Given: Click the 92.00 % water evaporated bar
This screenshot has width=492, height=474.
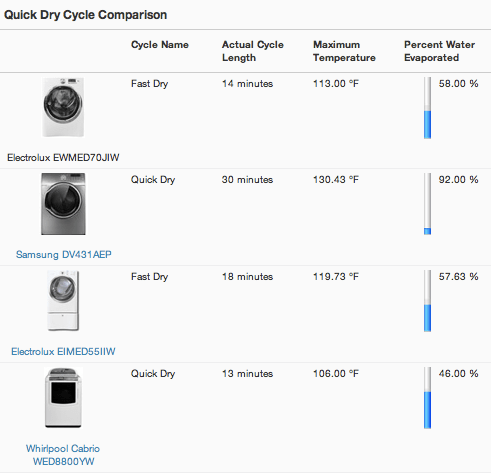Looking at the screenshot, I should (427, 204).
